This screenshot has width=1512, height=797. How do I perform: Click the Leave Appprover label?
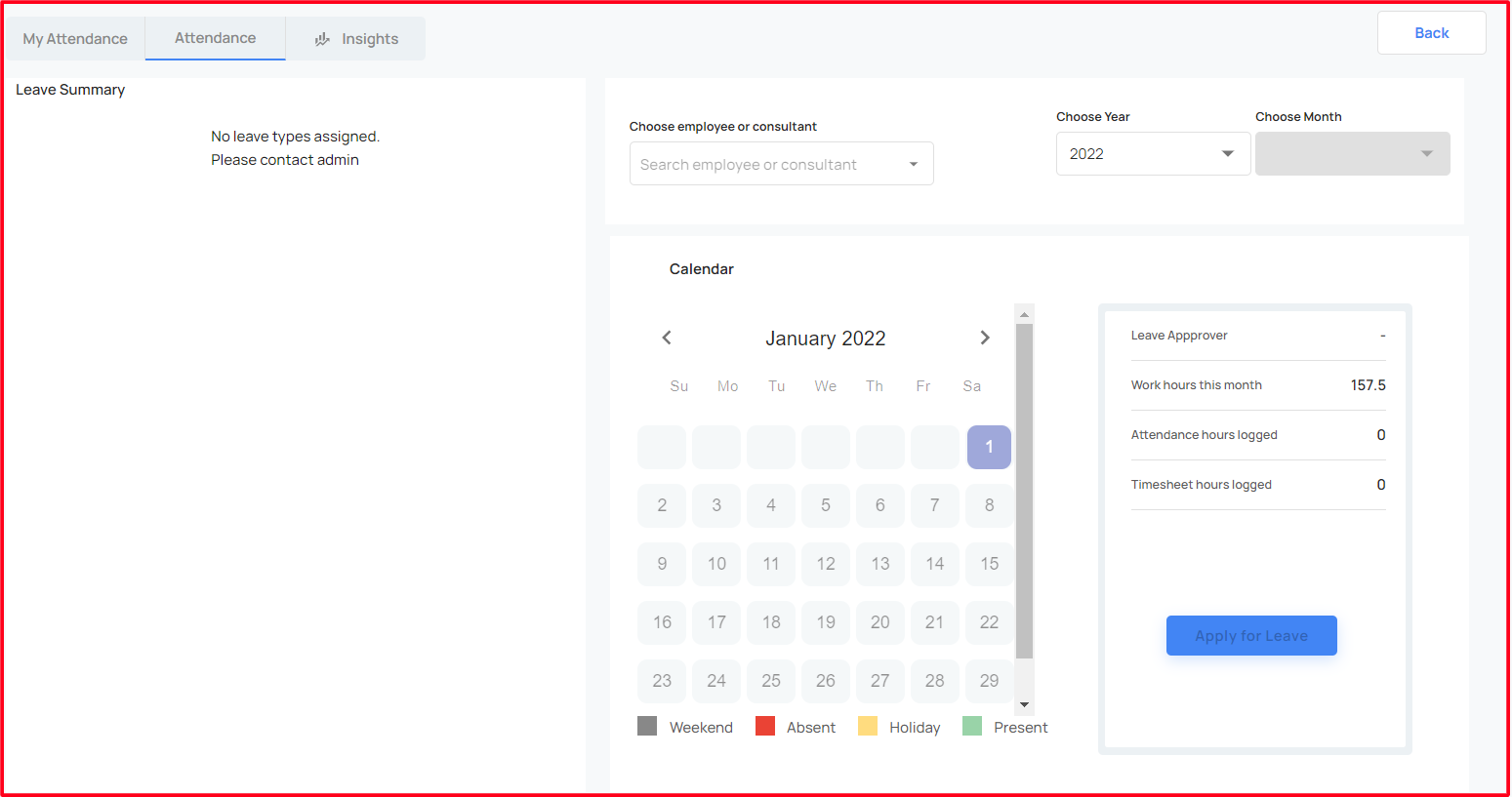(1179, 336)
